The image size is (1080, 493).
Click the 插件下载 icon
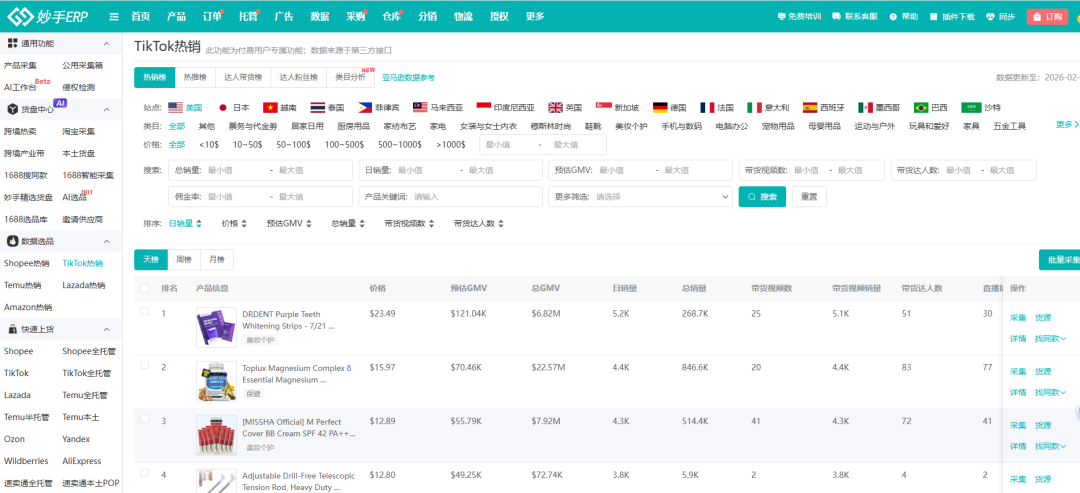click(935, 17)
